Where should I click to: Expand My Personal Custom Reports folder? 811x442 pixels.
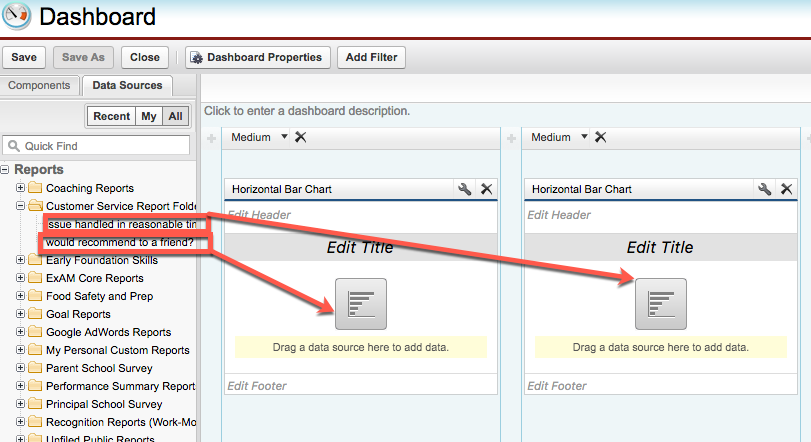[20, 349]
